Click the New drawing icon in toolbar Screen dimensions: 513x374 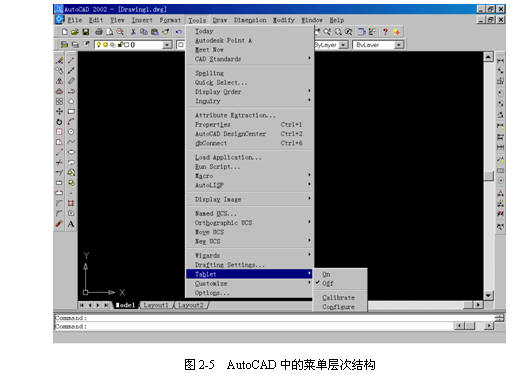65,32
